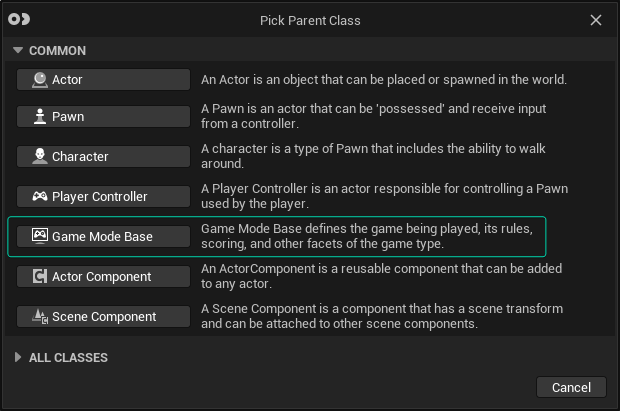Click the Actor Component icon
This screenshot has height=411, width=620.
(40, 276)
